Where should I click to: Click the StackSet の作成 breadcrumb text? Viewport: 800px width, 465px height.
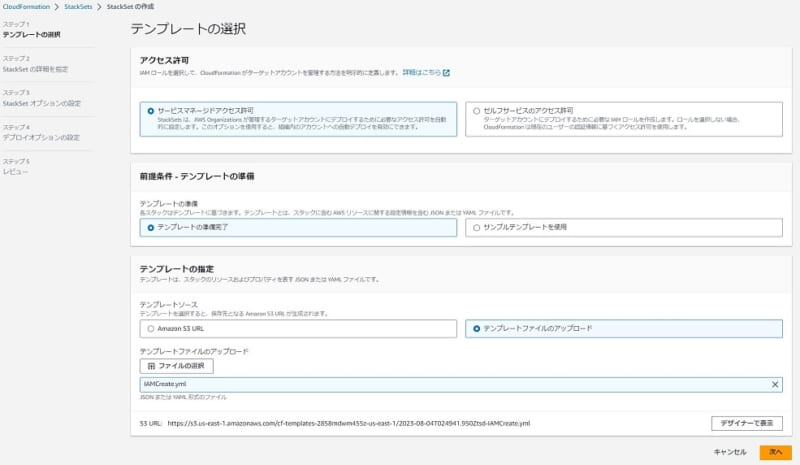[x=130, y=7]
